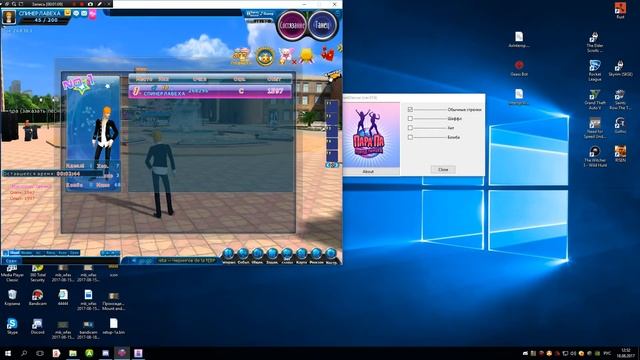Open the Карта round menu button

point(302,254)
